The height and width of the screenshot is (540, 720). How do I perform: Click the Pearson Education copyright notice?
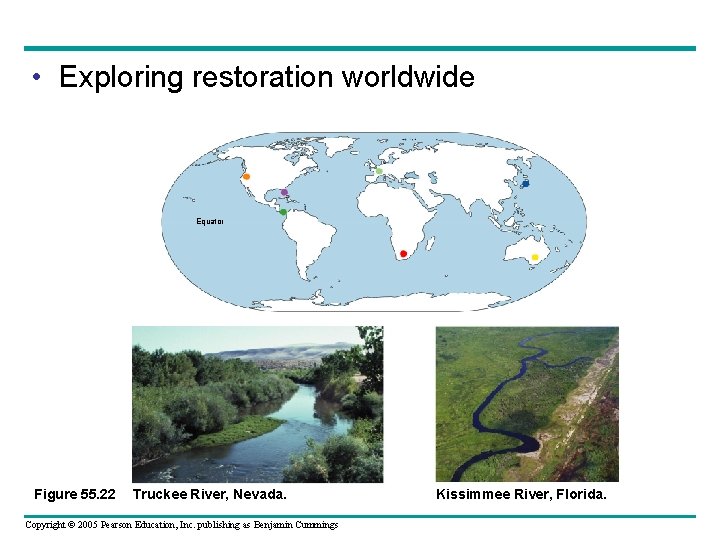(x=182, y=525)
